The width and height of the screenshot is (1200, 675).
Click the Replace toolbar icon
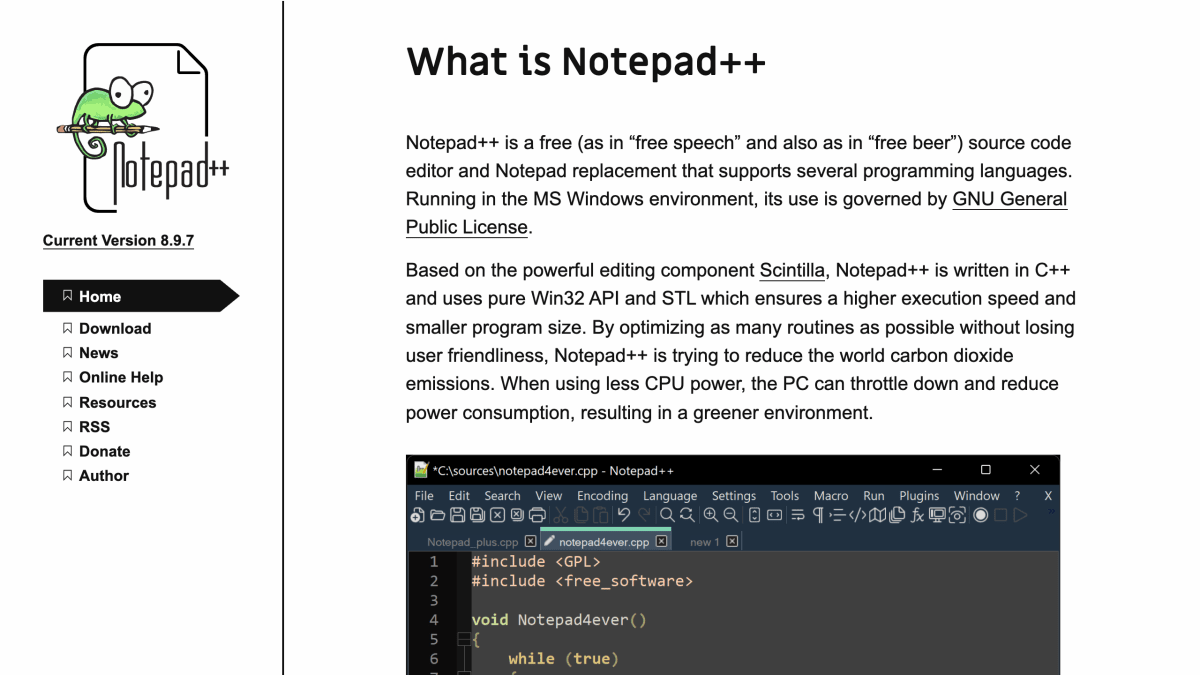[687, 515]
